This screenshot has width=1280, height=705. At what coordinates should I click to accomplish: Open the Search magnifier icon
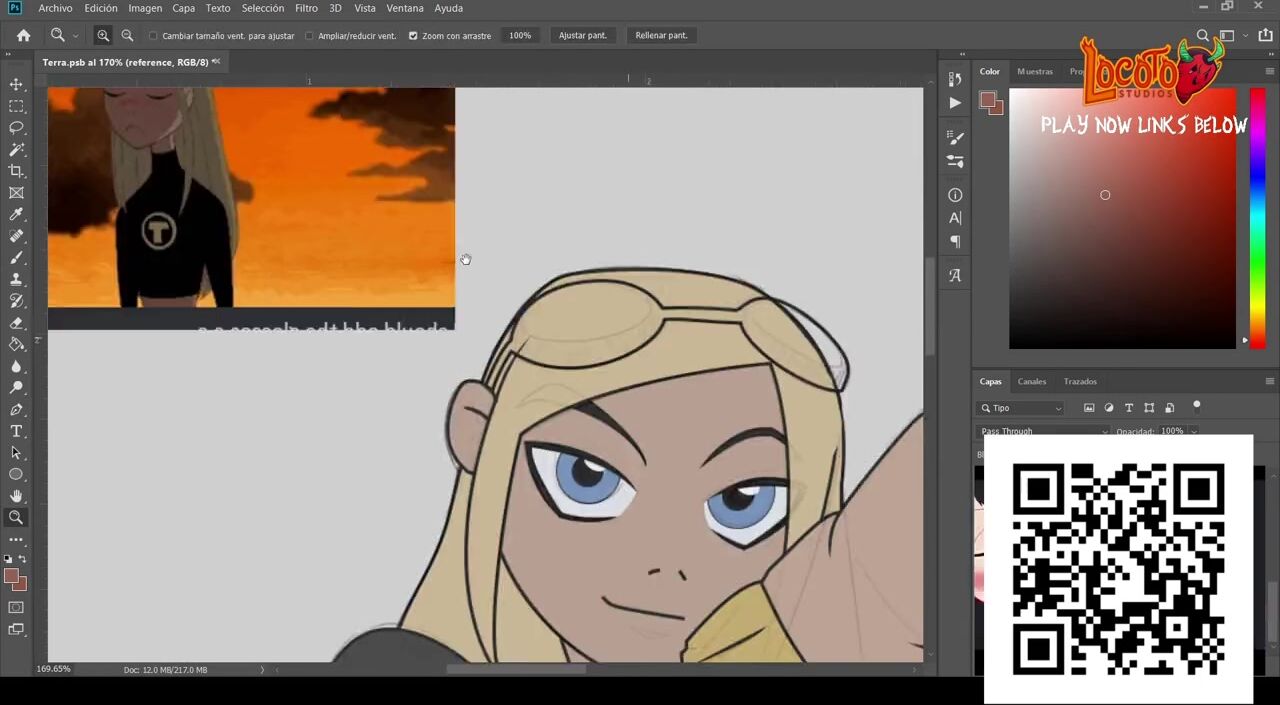tap(1203, 35)
